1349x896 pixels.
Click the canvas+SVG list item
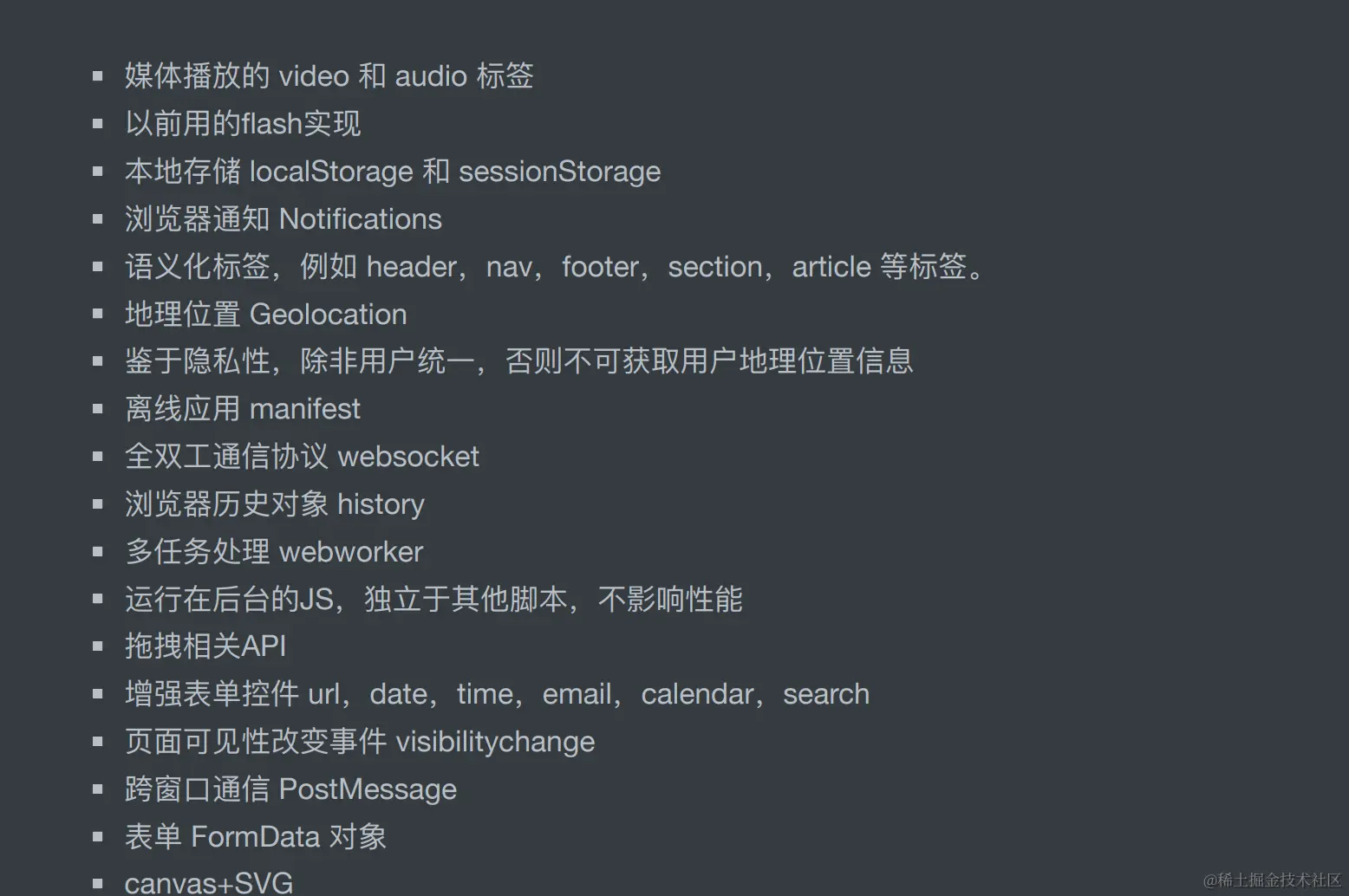pyautogui.click(x=209, y=883)
